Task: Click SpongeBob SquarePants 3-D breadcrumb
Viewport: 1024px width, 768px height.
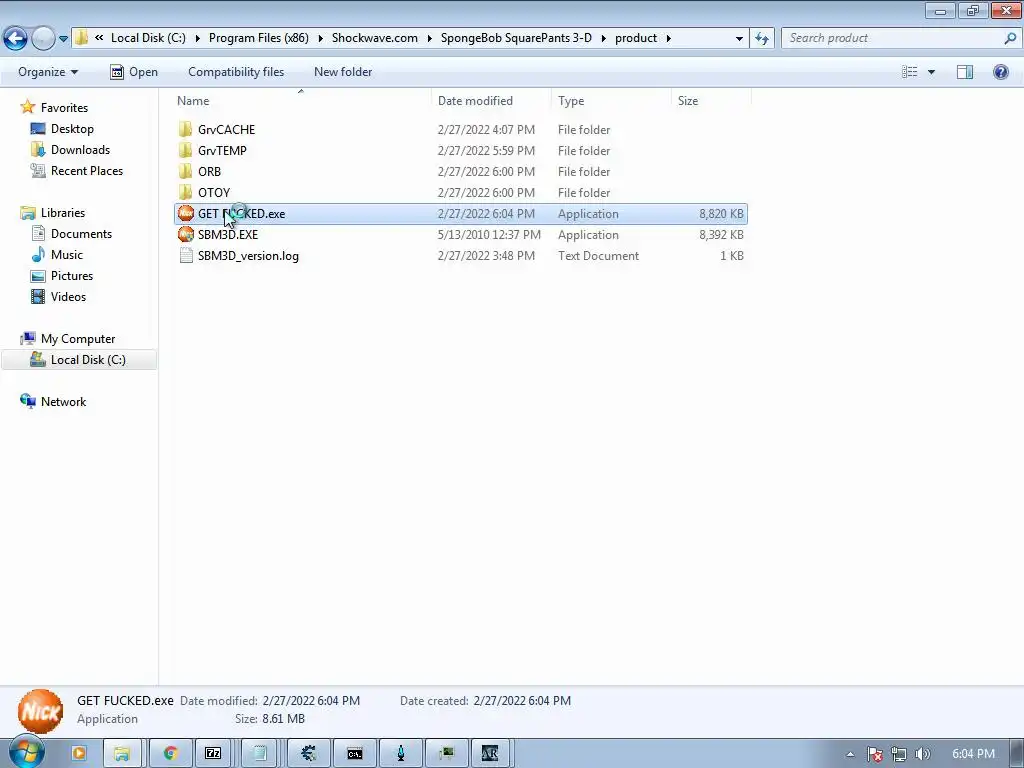Action: (516, 38)
